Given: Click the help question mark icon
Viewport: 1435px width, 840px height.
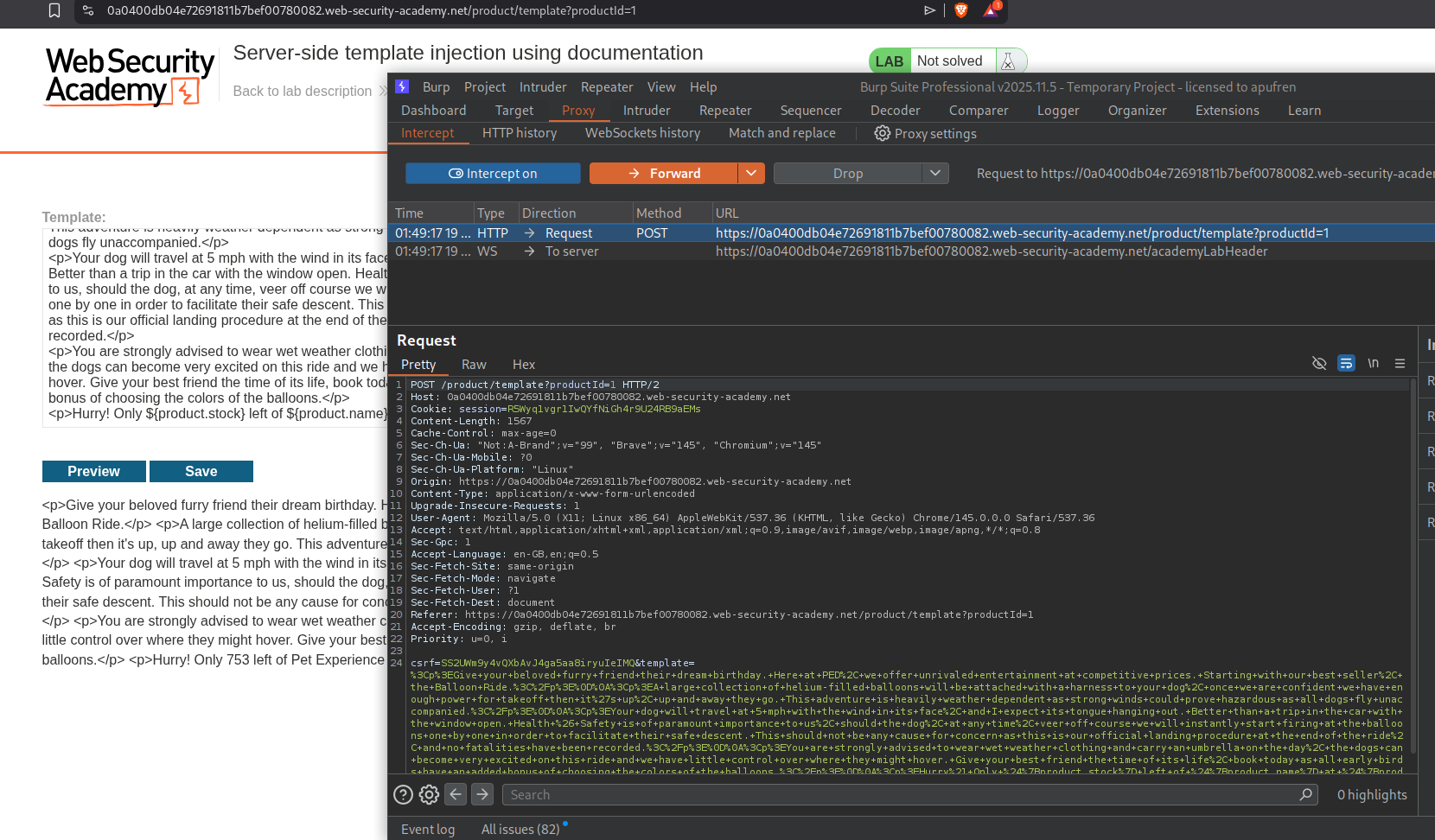Looking at the screenshot, I should (x=403, y=795).
